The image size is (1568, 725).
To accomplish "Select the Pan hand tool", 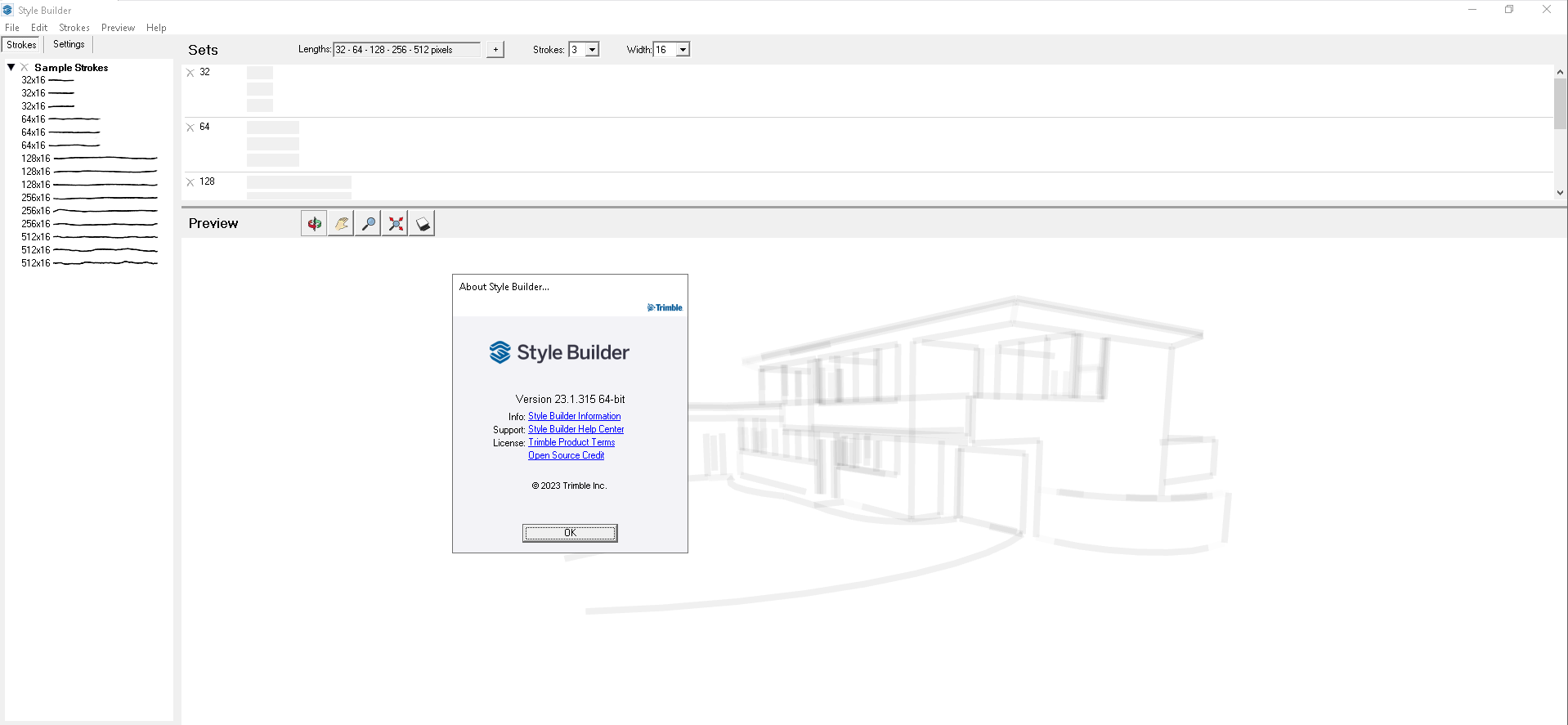I will (x=341, y=223).
